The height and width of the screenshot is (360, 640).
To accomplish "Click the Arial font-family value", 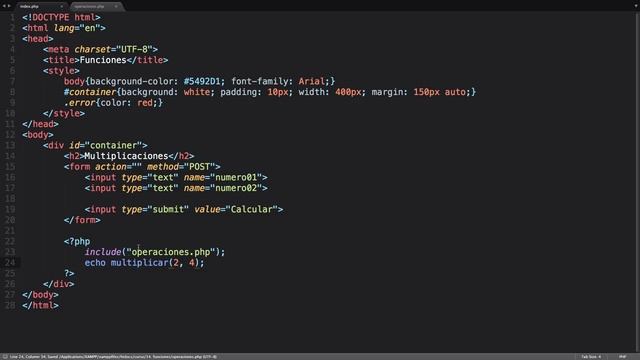I will pos(311,81).
